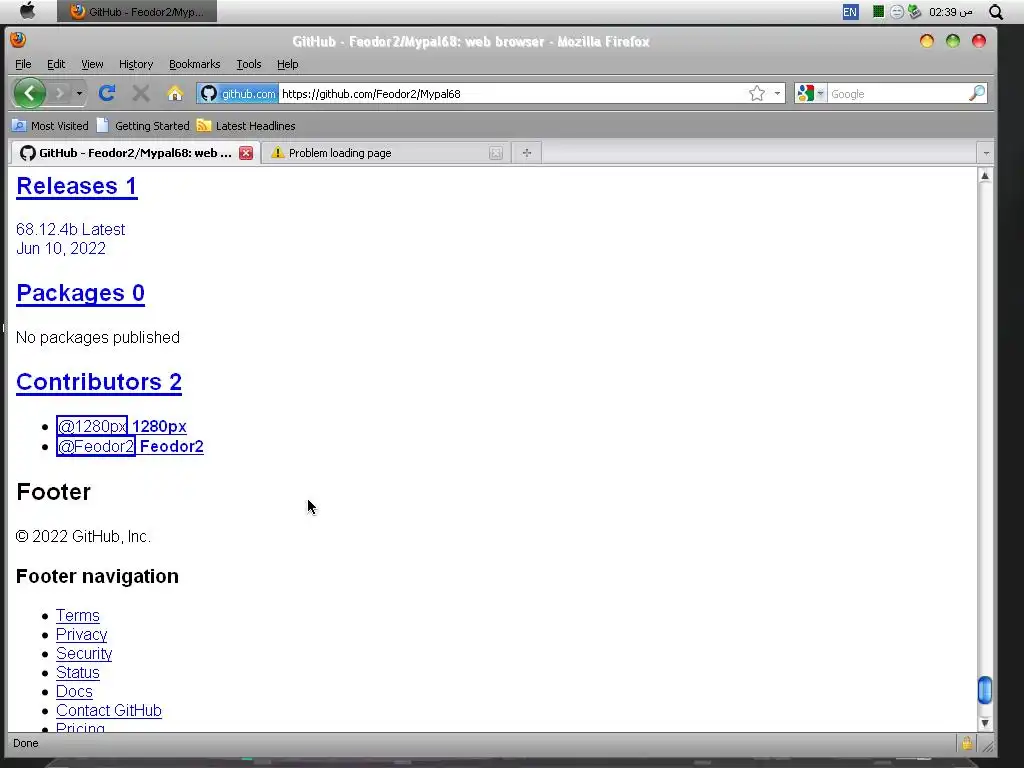Open the History menu

136,64
